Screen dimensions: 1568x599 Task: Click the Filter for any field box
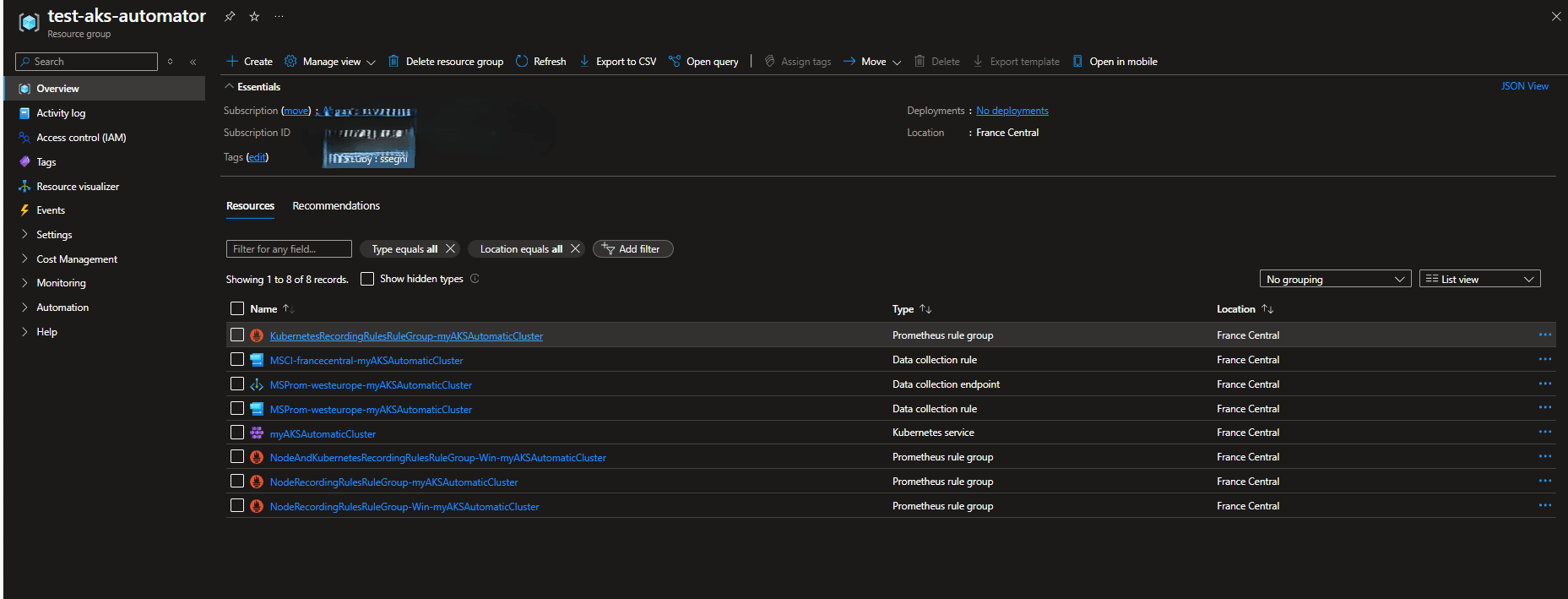click(289, 248)
